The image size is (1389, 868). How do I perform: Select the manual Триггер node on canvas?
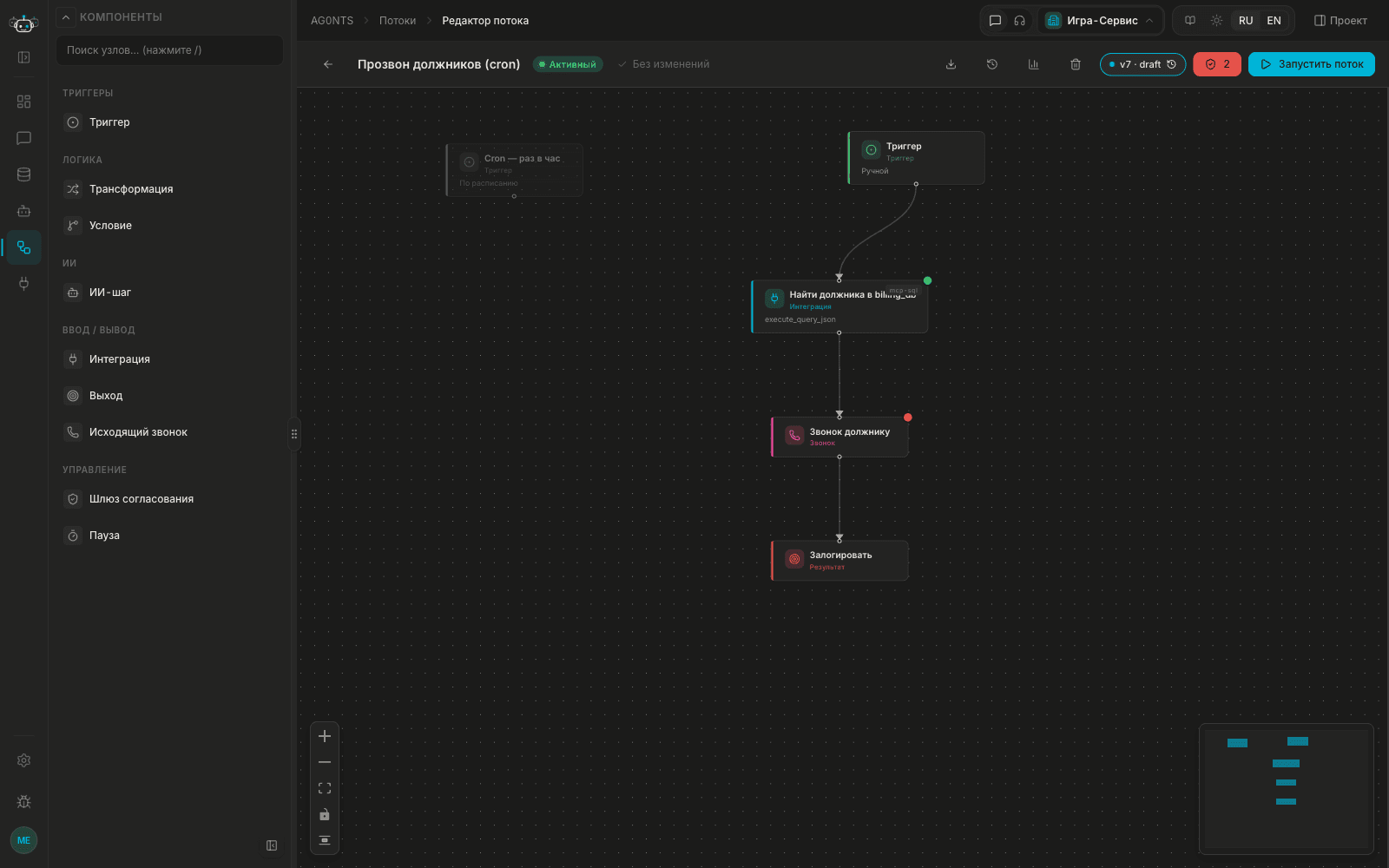pos(916,158)
